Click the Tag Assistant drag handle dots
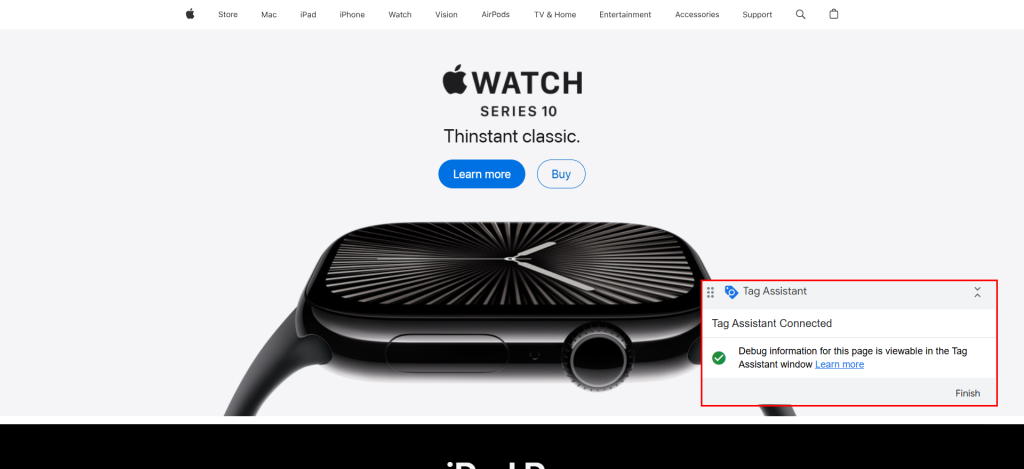 (711, 292)
